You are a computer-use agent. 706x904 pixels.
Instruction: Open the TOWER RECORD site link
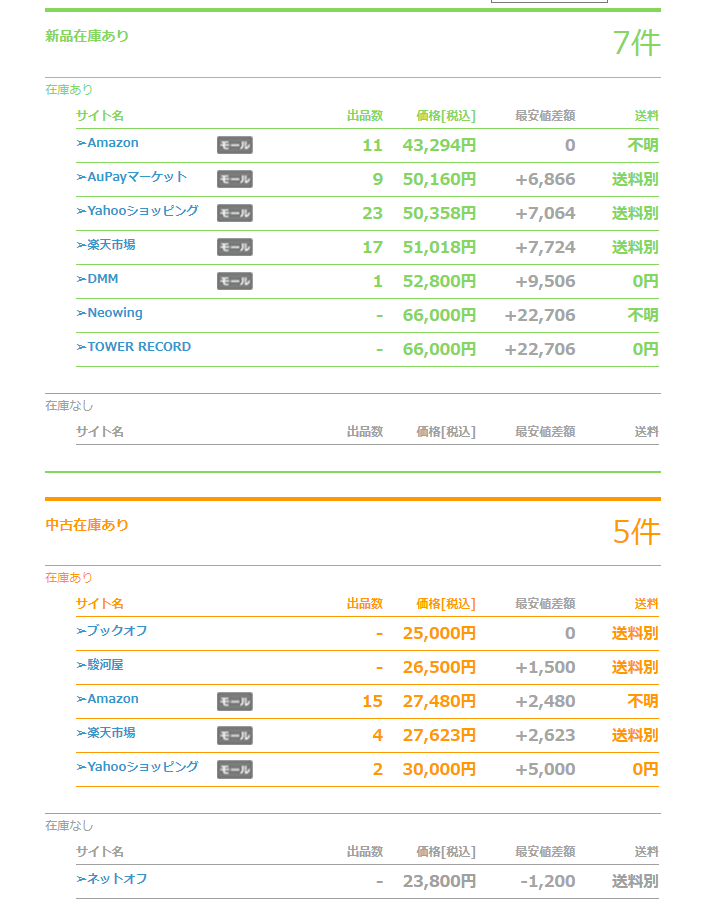click(x=134, y=347)
